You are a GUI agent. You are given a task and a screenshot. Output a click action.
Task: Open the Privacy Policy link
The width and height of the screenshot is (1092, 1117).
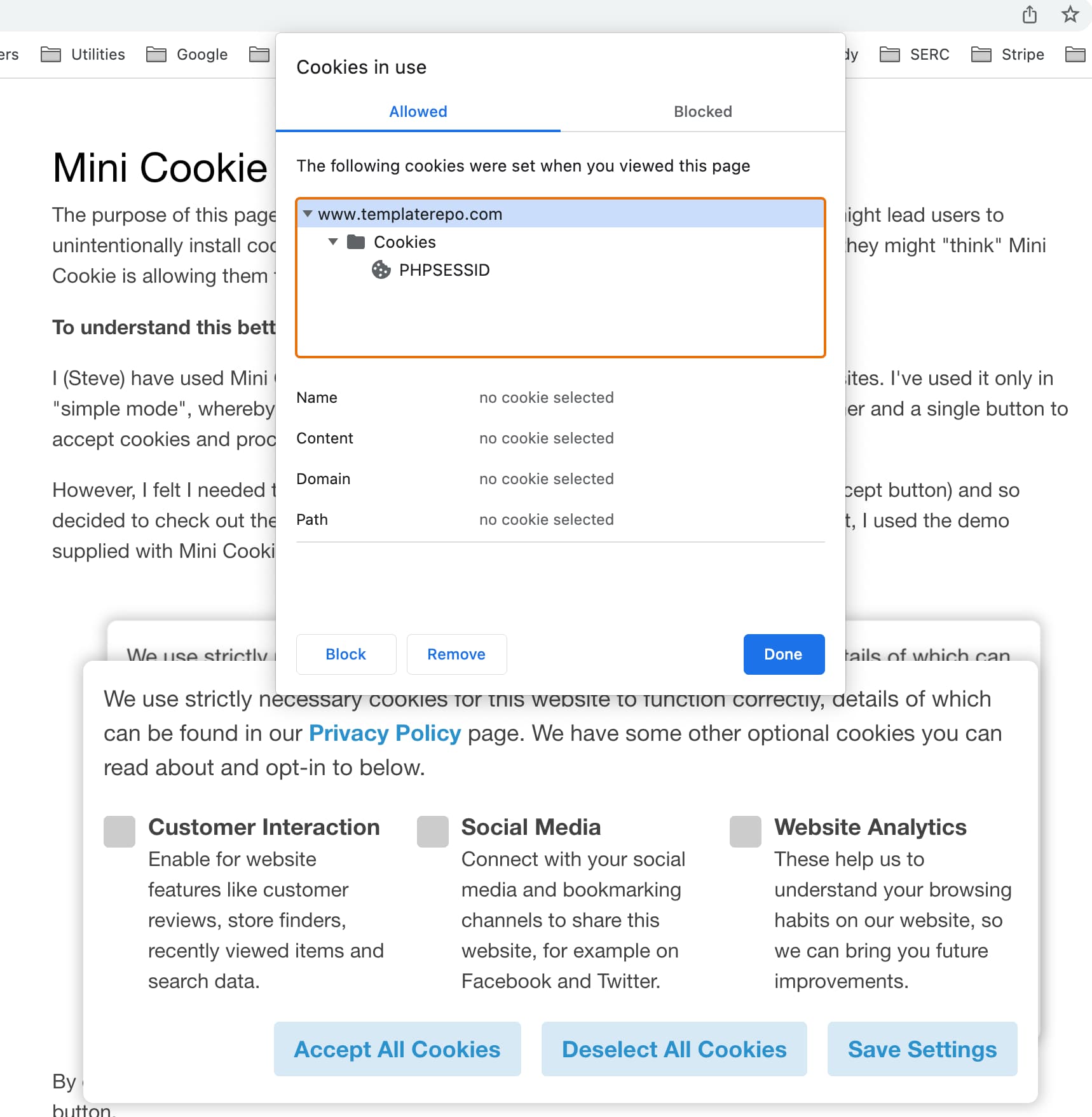[x=385, y=733]
